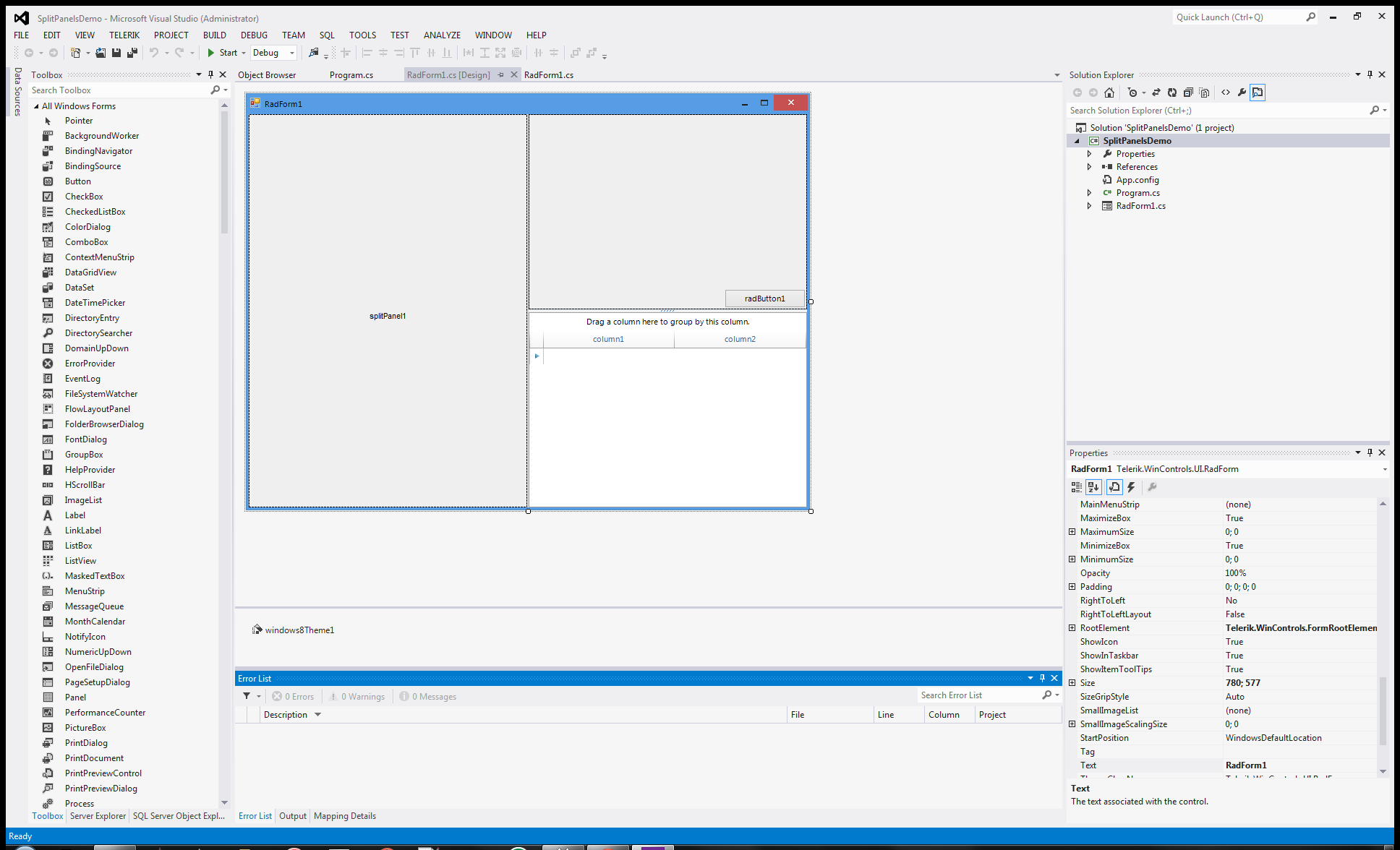Click radButton1 on the form designer
1400x850 pixels.
pyautogui.click(x=765, y=299)
